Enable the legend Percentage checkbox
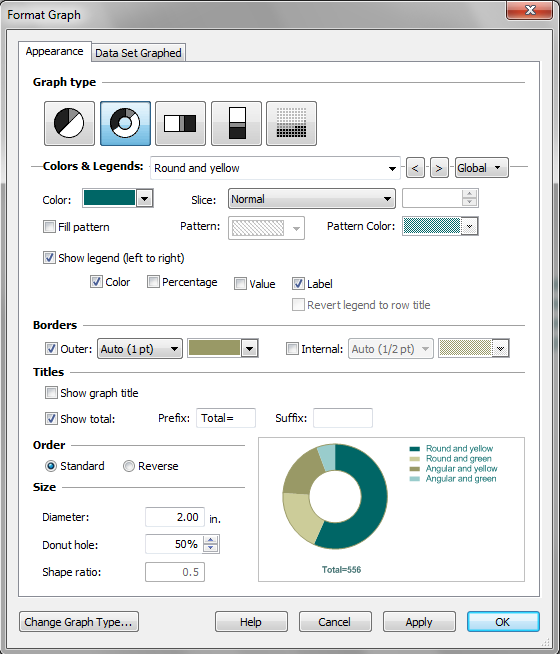 click(x=153, y=282)
